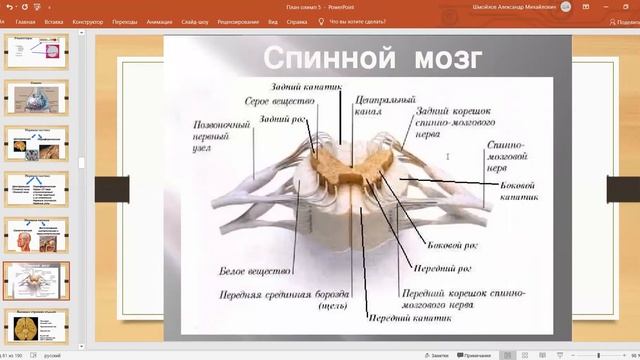The height and width of the screenshot is (360, 640).
Task: Open Customize Quick Access Toolbar dropdown
Action: pos(49,7)
